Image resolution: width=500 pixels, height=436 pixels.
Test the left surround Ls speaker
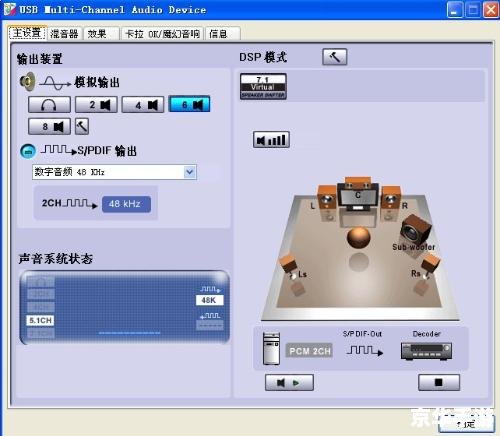288,265
